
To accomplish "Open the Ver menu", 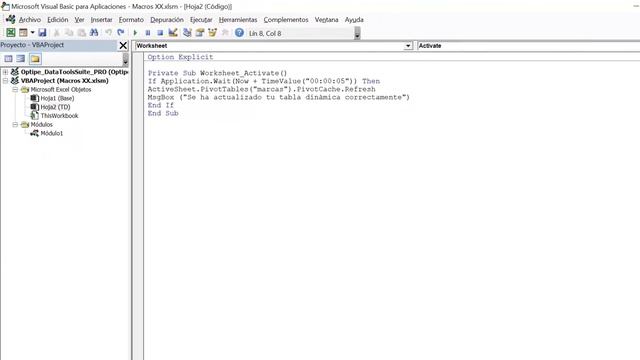I will tap(79, 20).
